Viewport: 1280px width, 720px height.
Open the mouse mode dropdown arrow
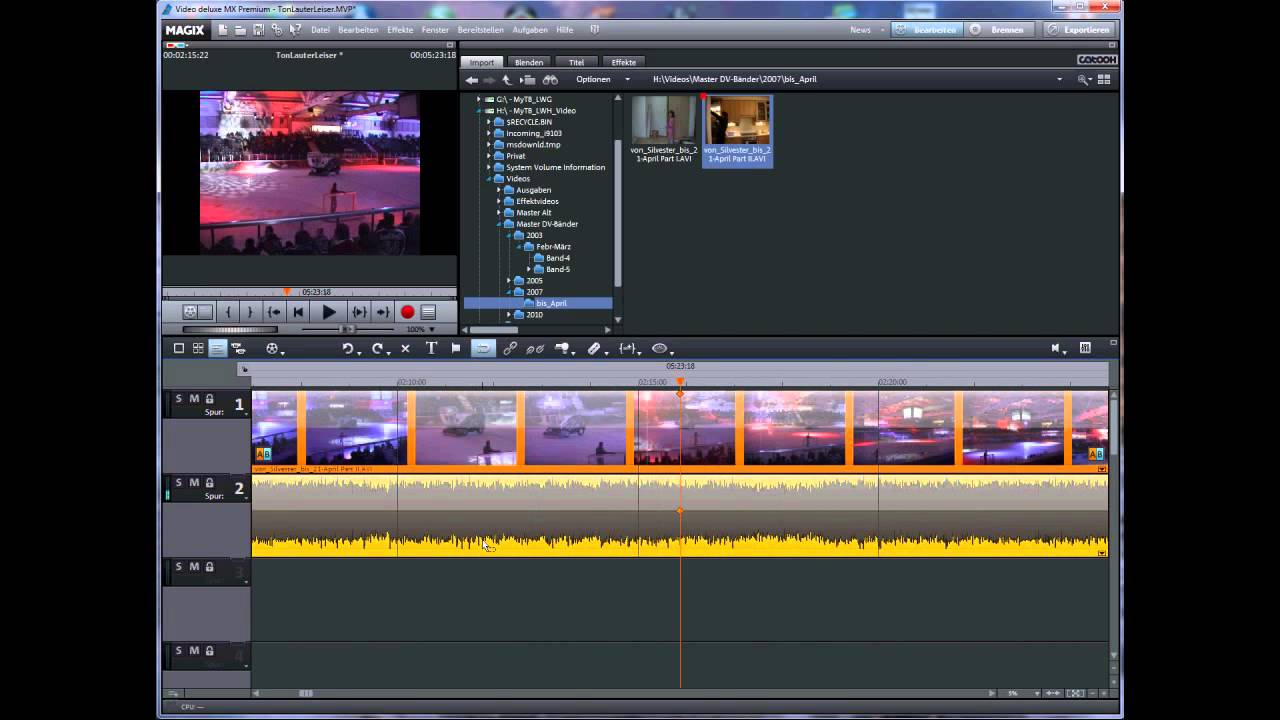pos(574,352)
